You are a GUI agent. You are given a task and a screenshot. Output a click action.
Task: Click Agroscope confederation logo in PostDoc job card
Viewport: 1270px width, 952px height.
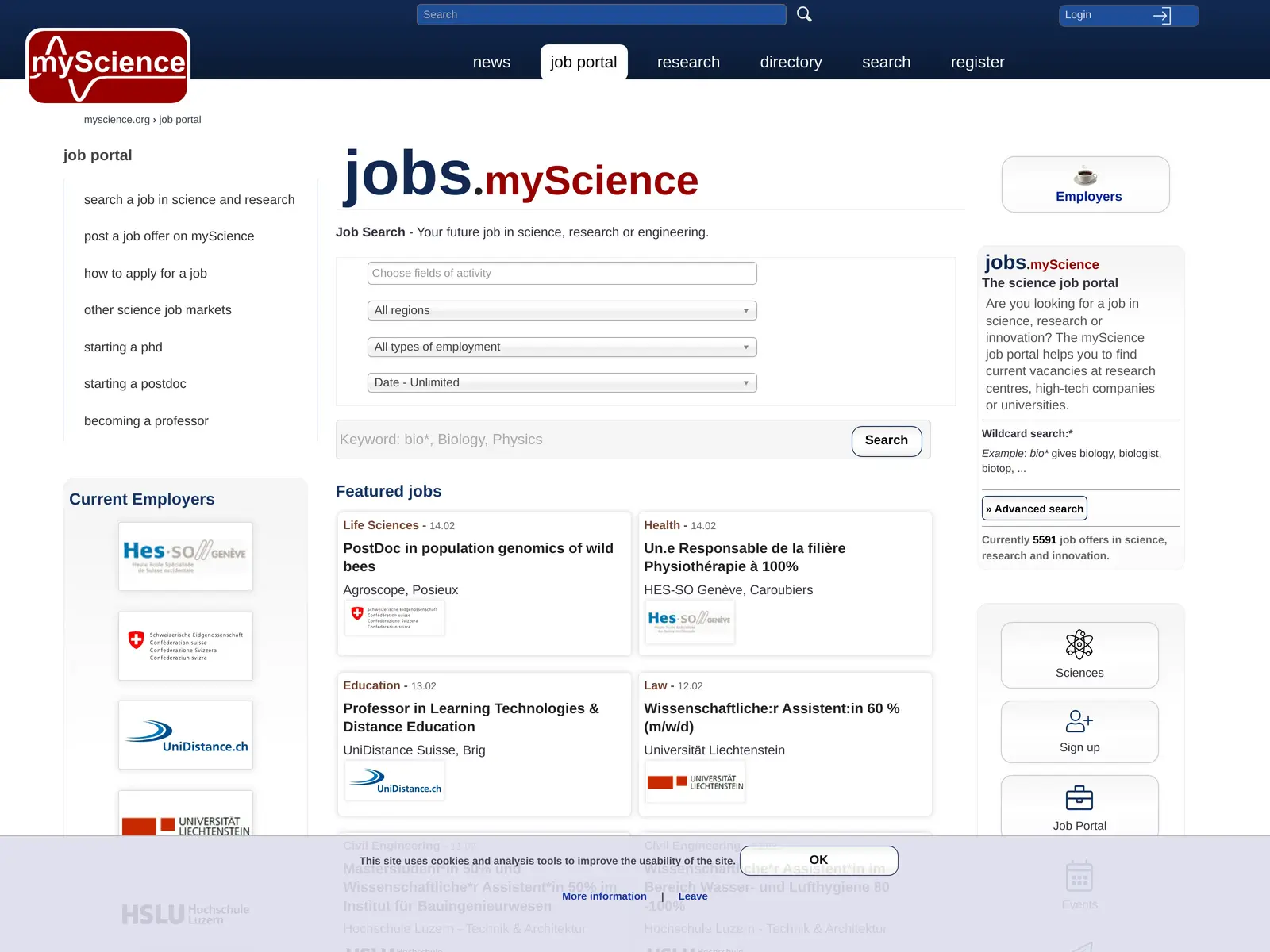tap(394, 617)
